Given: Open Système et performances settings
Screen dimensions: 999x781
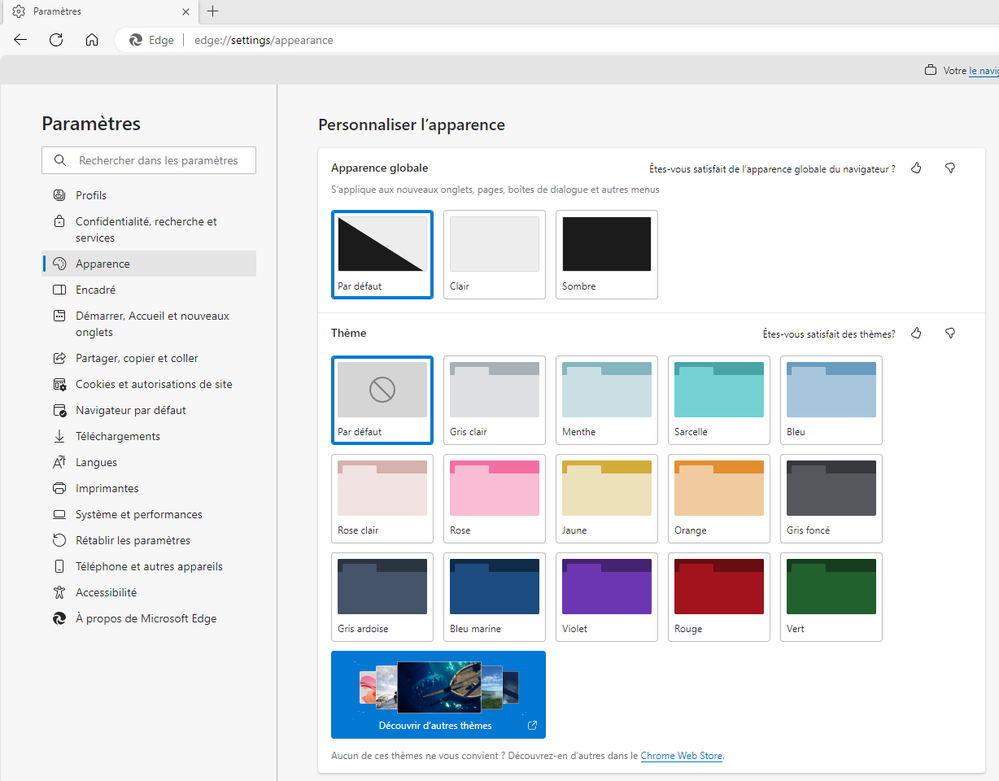Looking at the screenshot, I should pyautogui.click(x=149, y=514).
